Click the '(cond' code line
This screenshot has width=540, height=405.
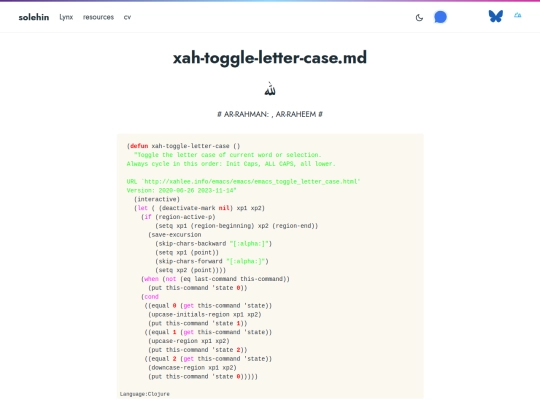[x=150, y=297]
